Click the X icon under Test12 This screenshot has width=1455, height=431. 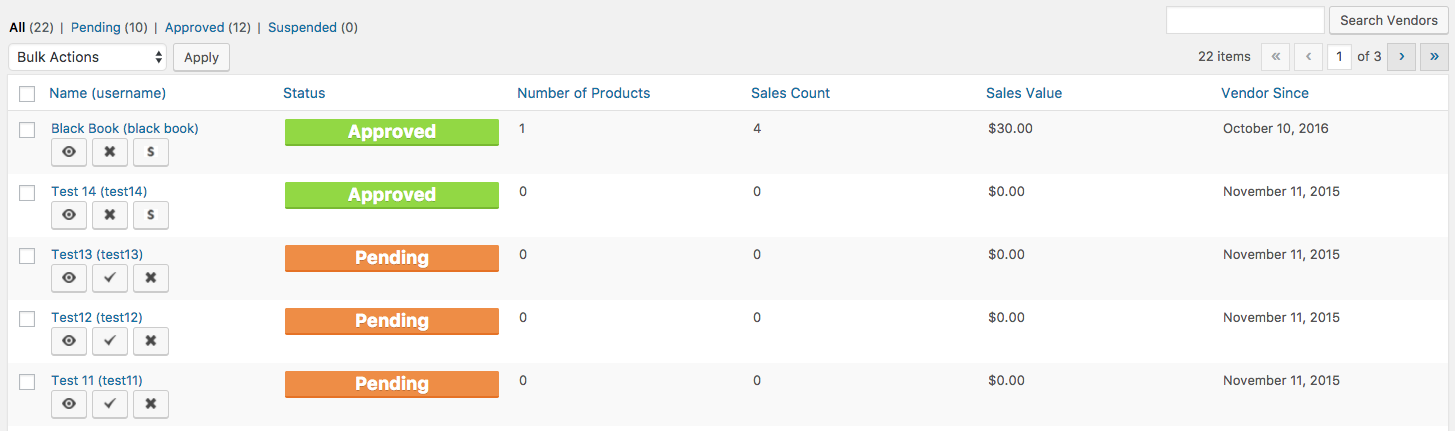(x=151, y=341)
